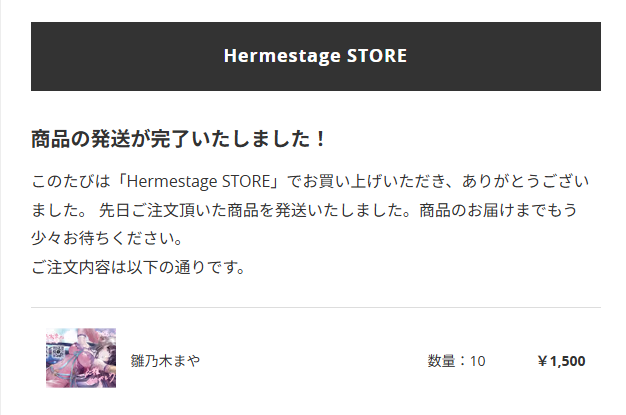Click the ￥1,500 price amount

click(x=562, y=361)
